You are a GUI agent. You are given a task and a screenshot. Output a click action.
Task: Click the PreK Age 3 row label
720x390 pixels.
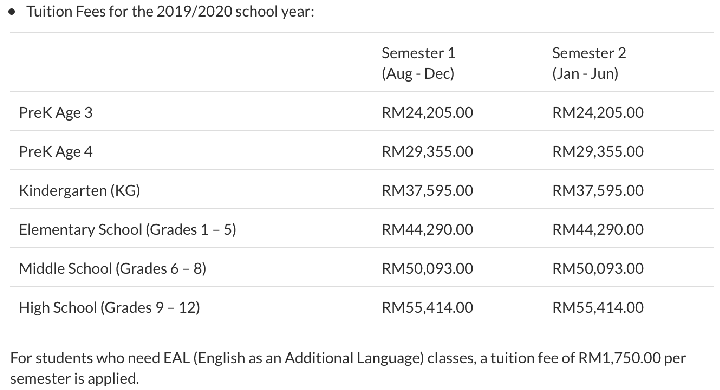tap(56, 113)
